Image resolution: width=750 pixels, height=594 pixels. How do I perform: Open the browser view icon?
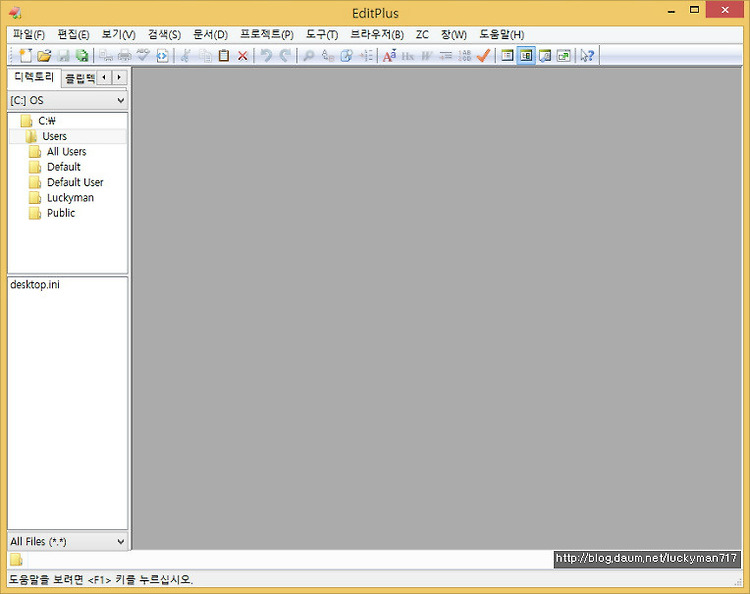162,55
